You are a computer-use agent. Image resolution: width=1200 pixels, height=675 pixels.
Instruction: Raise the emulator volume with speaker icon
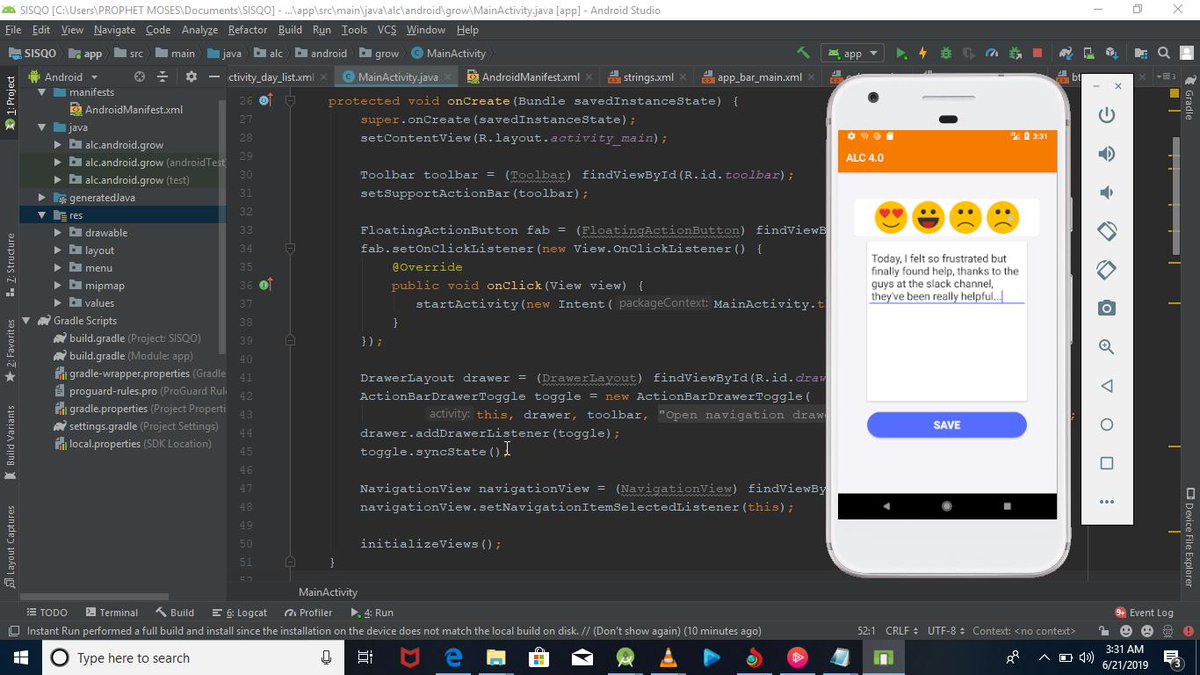click(x=1106, y=153)
